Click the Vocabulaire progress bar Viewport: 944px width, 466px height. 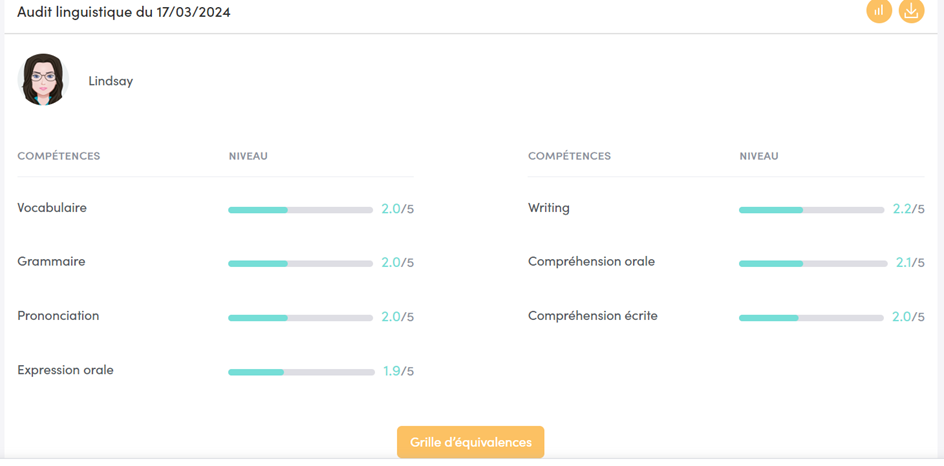[x=300, y=210]
